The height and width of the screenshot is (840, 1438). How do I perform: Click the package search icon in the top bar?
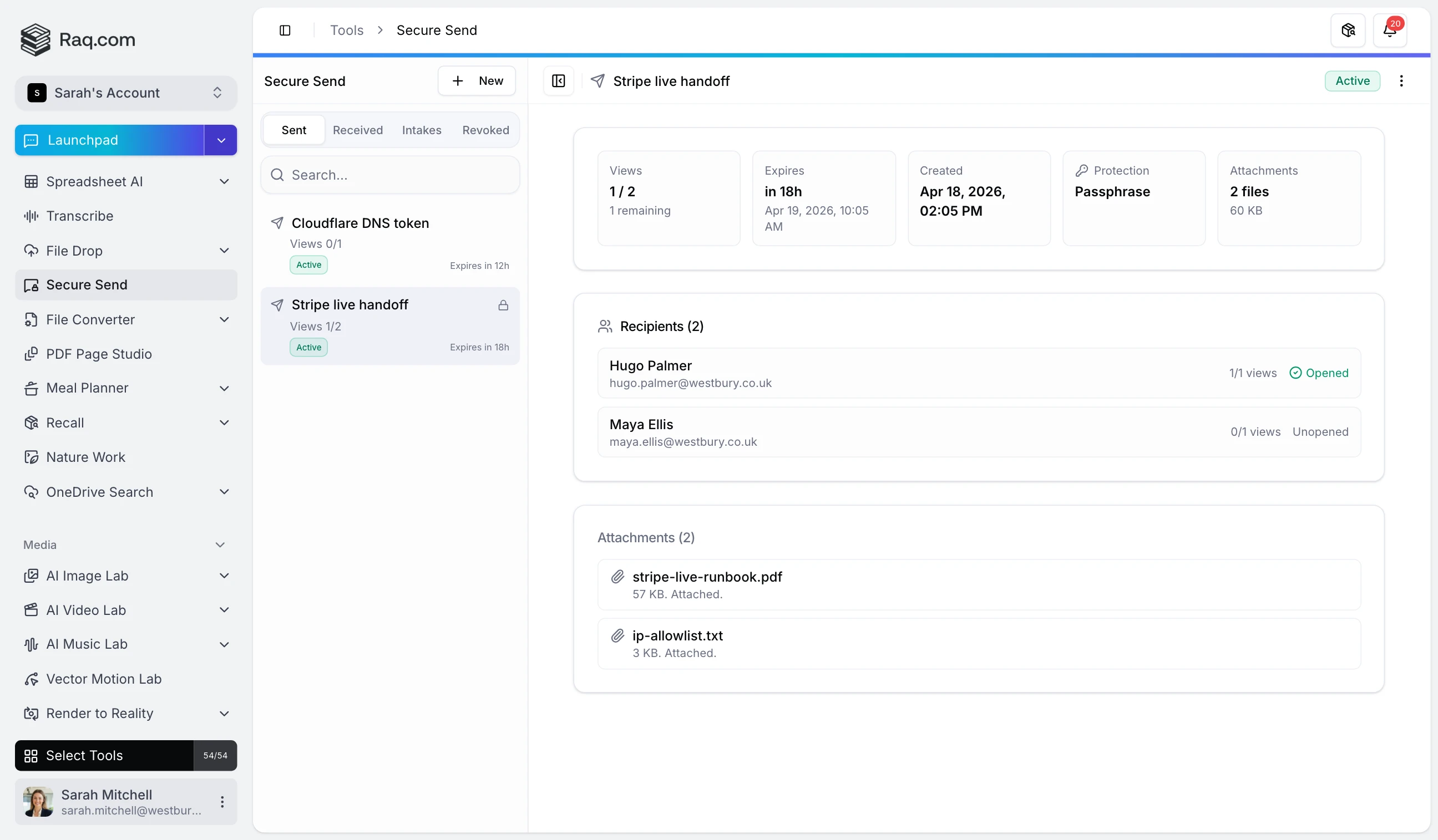coord(1346,29)
